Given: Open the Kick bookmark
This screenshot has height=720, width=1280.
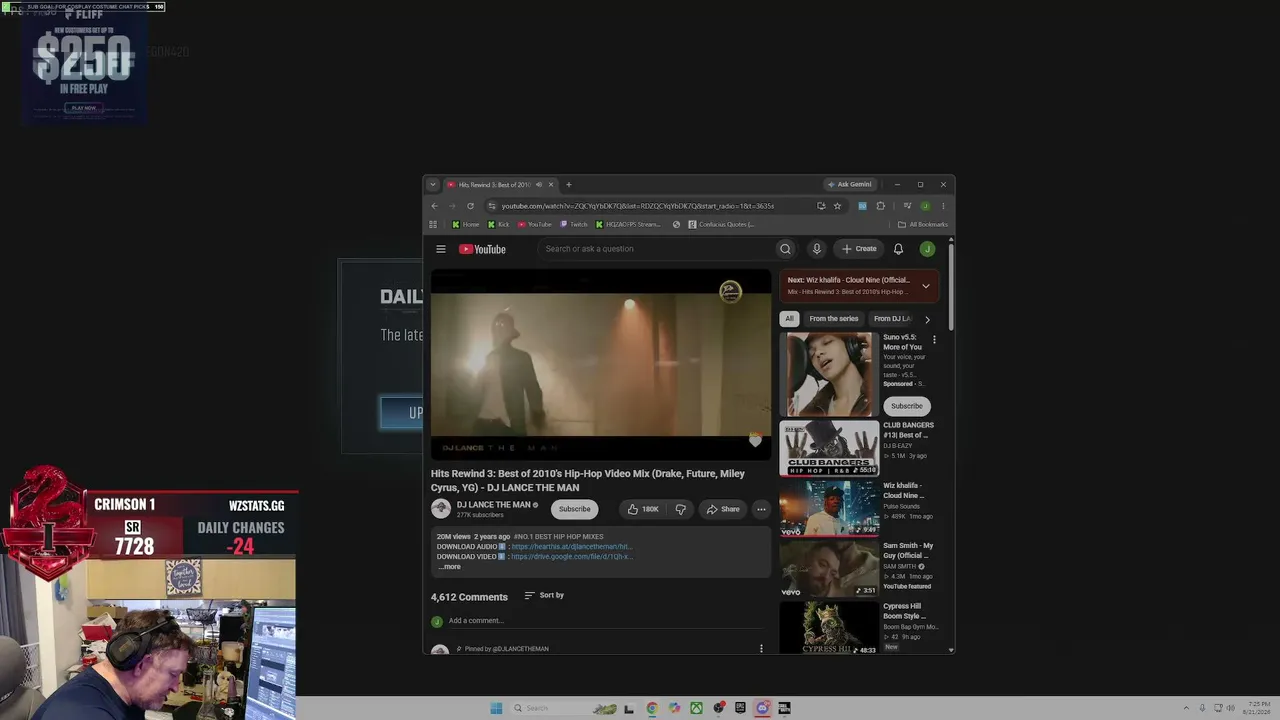Looking at the screenshot, I should coord(498,225).
